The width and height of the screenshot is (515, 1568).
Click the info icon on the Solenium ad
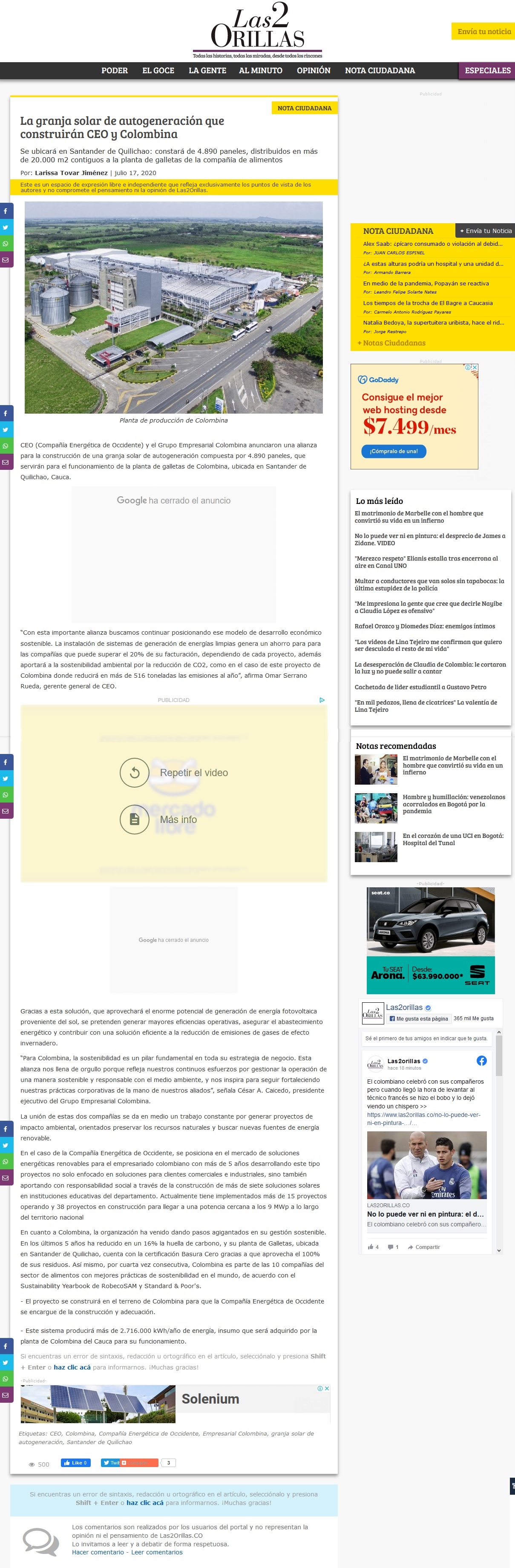click(320, 1388)
